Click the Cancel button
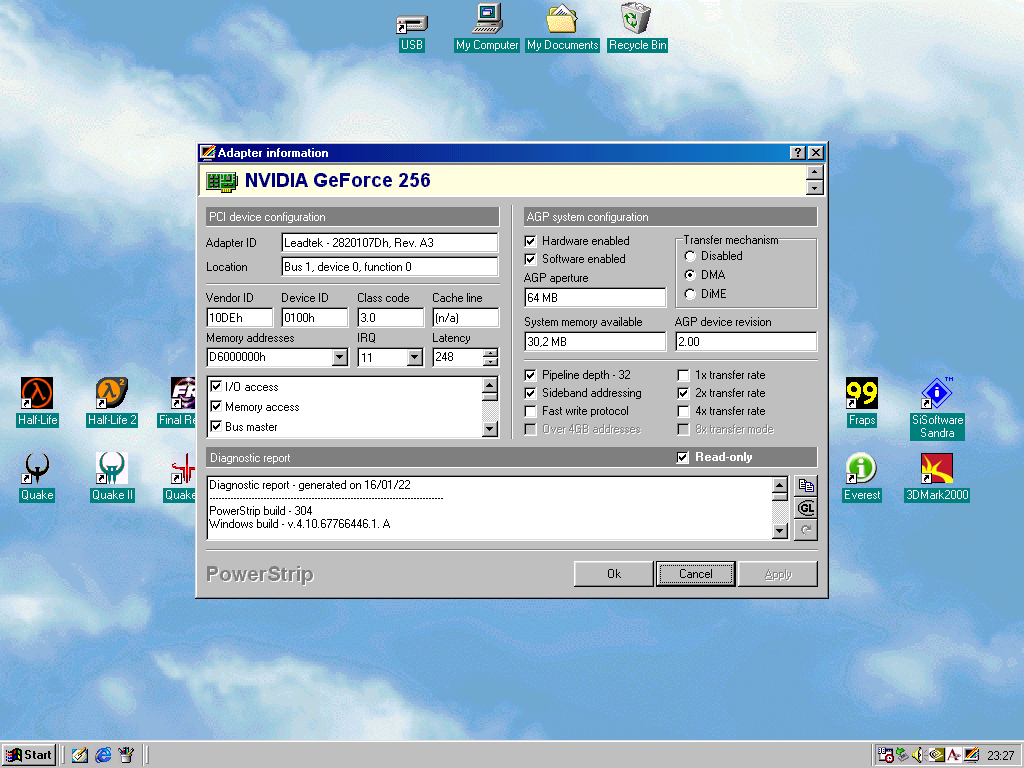 (696, 574)
